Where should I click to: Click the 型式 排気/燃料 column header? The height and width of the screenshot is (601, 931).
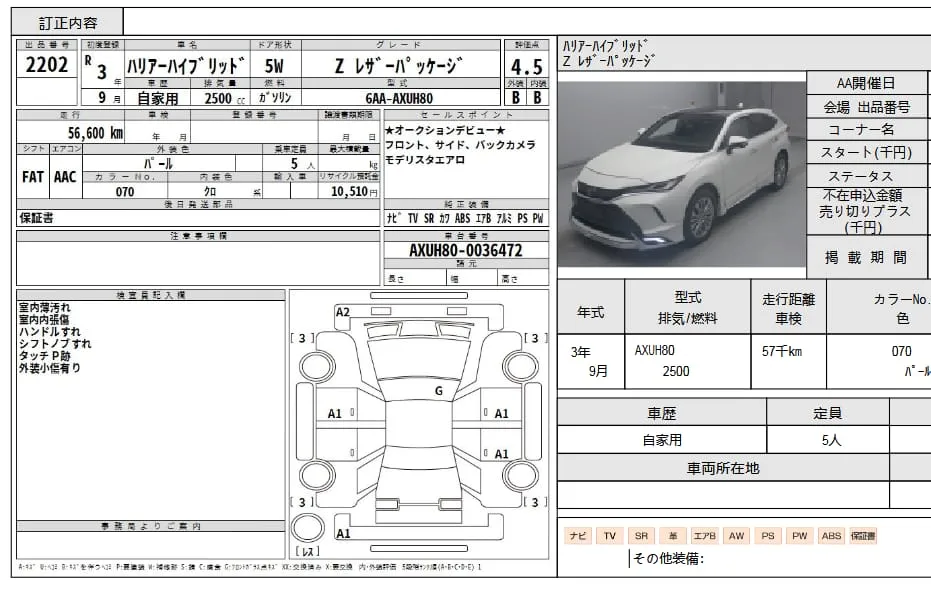click(688, 308)
